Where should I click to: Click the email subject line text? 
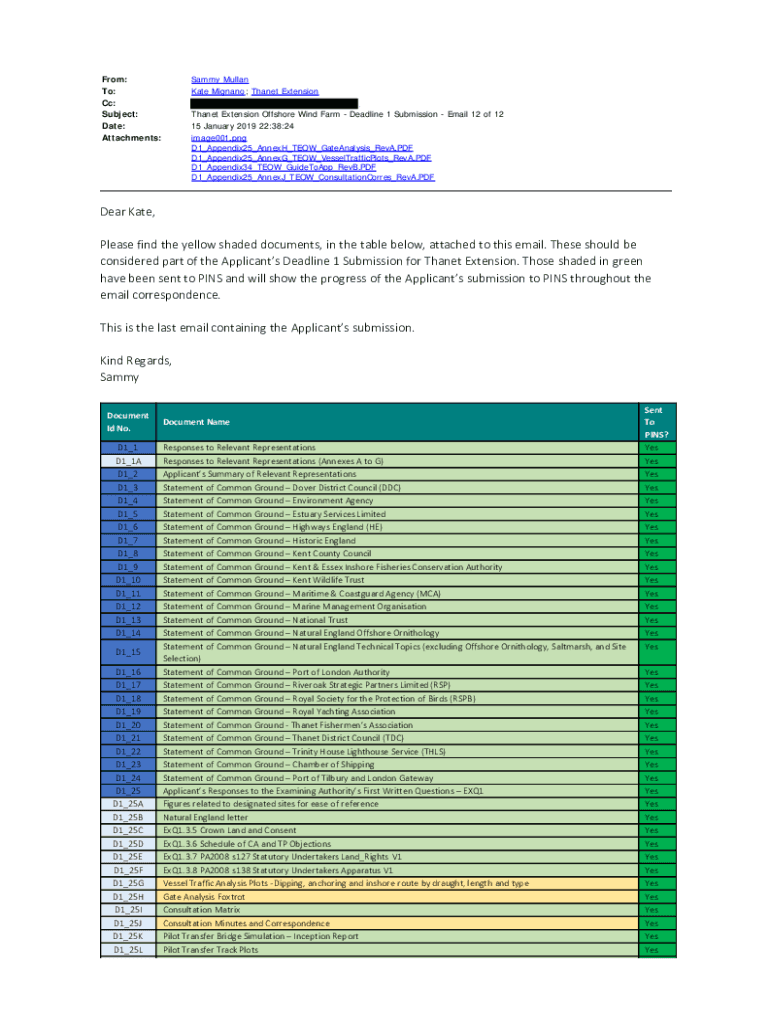(347, 115)
